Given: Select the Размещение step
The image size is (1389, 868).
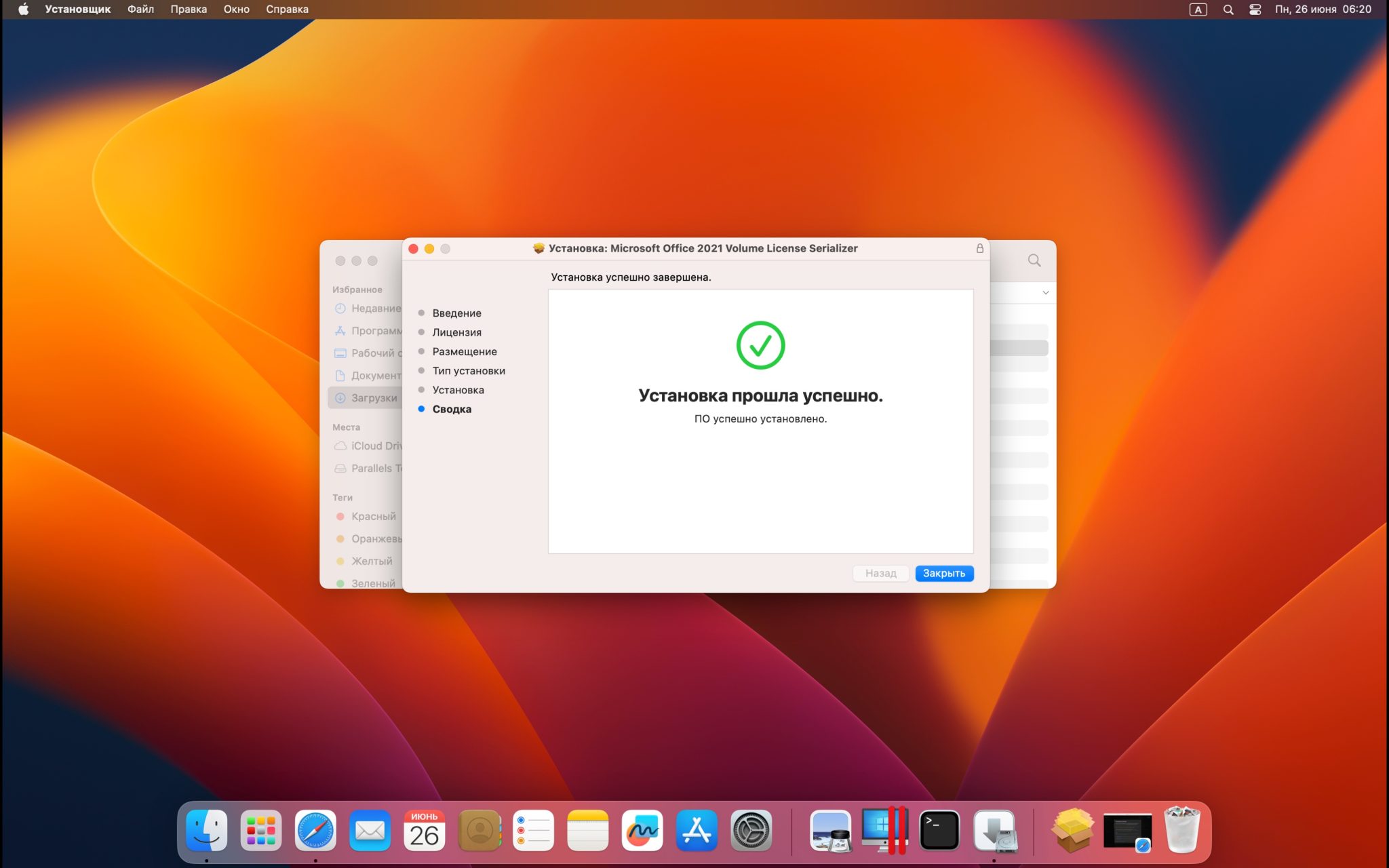Looking at the screenshot, I should point(465,351).
